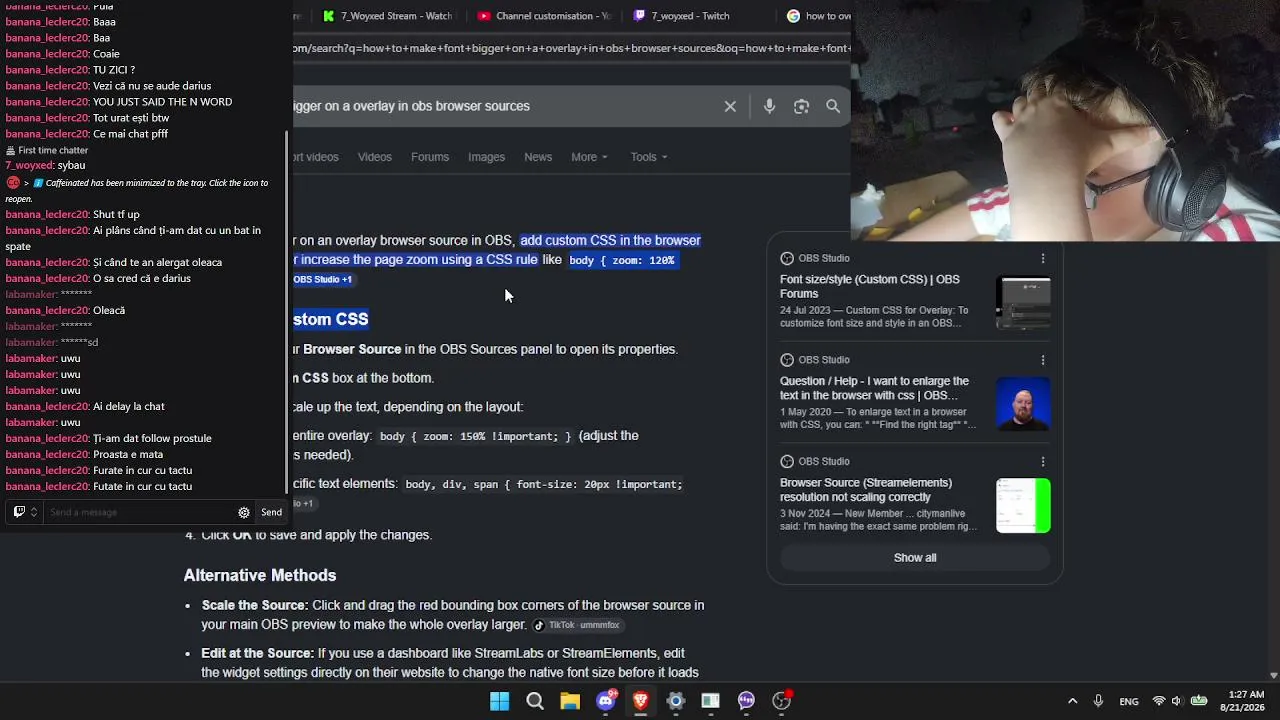Open the tray volume control
This screenshot has height=720, width=1280.
tap(1177, 701)
